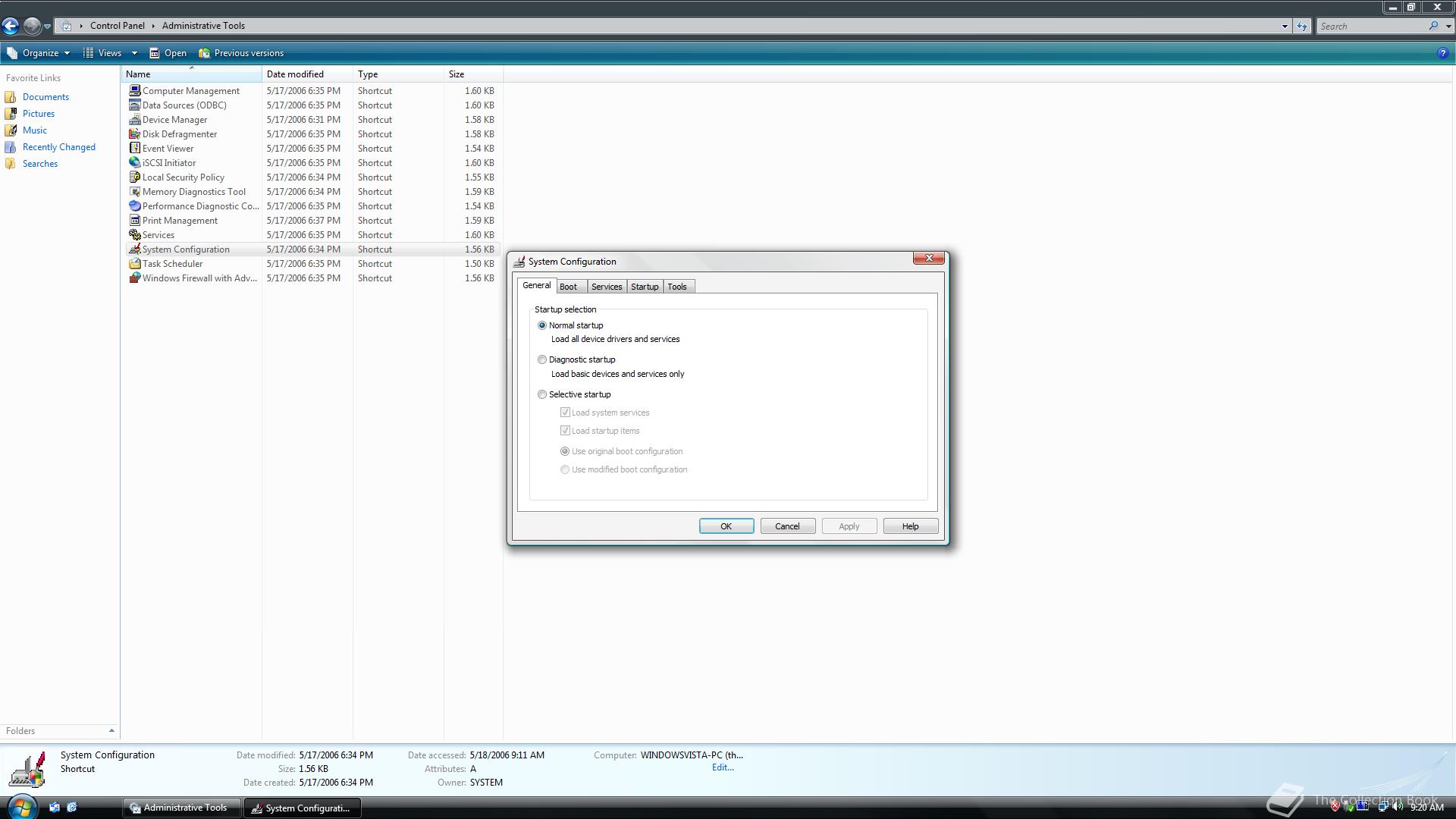Select the Disk Defragmenter icon

(135, 133)
